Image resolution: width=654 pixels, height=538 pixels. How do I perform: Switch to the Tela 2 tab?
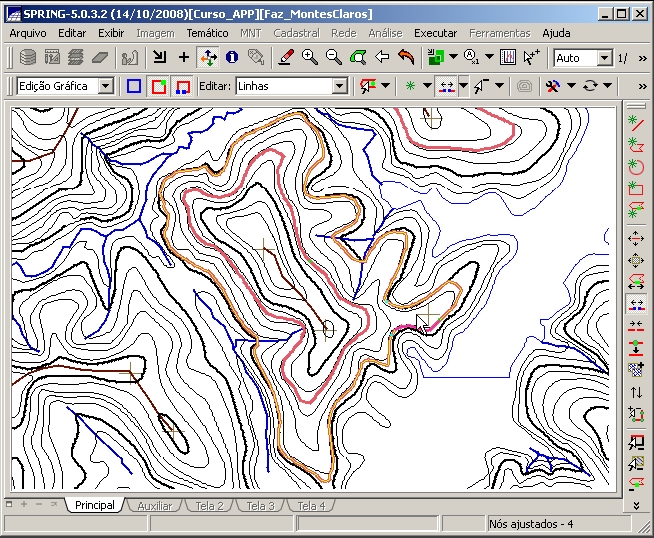pyautogui.click(x=208, y=506)
